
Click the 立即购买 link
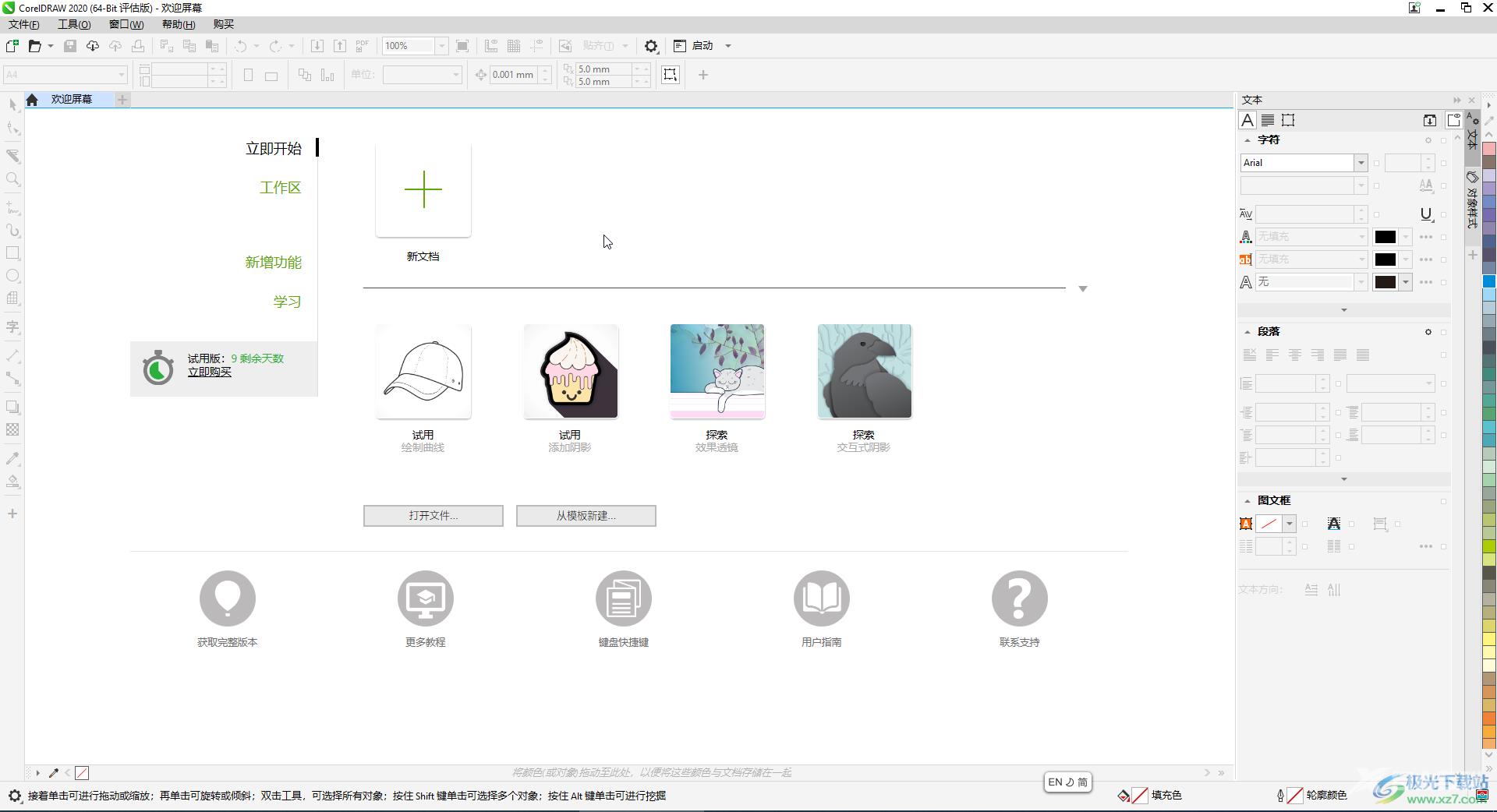[x=210, y=372]
